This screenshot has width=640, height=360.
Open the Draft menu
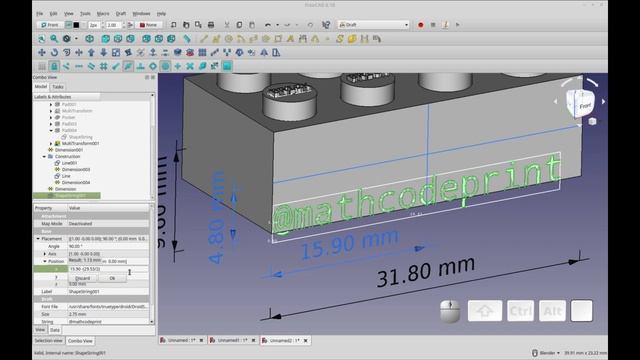click(x=121, y=13)
